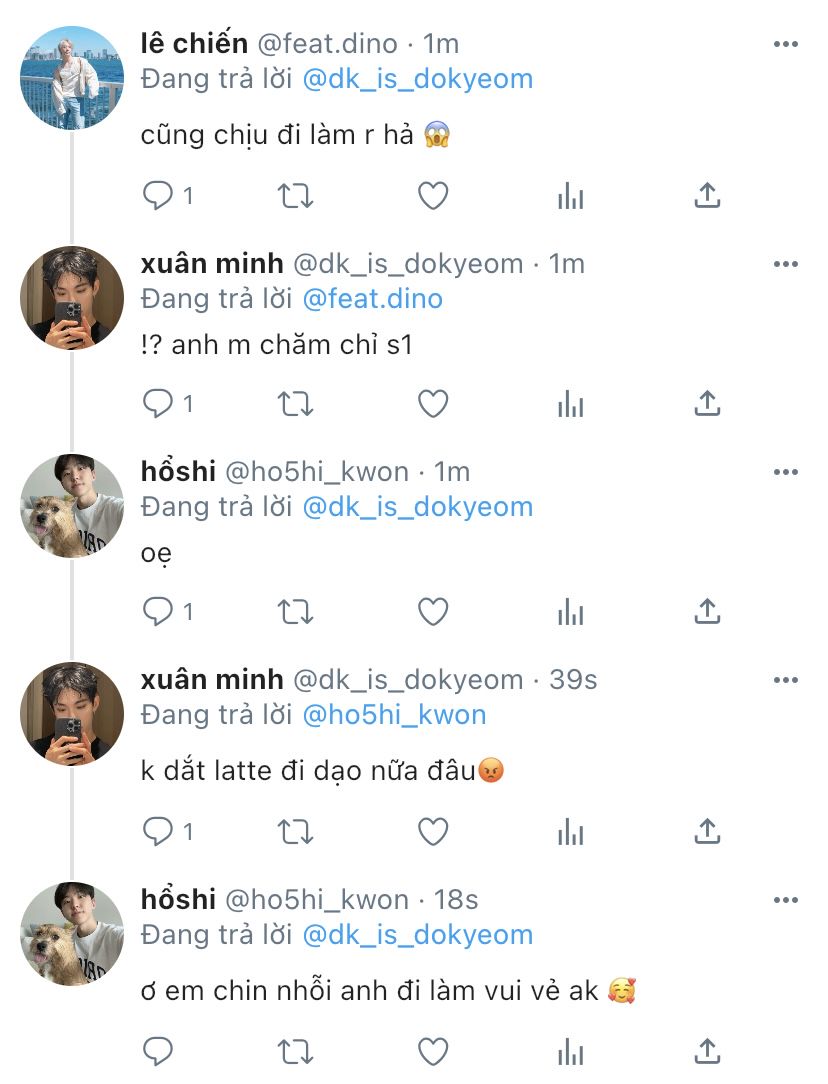Share hỏshi's last tweet
Image resolution: width=828 pixels, height=1084 pixels.
(x=707, y=1051)
